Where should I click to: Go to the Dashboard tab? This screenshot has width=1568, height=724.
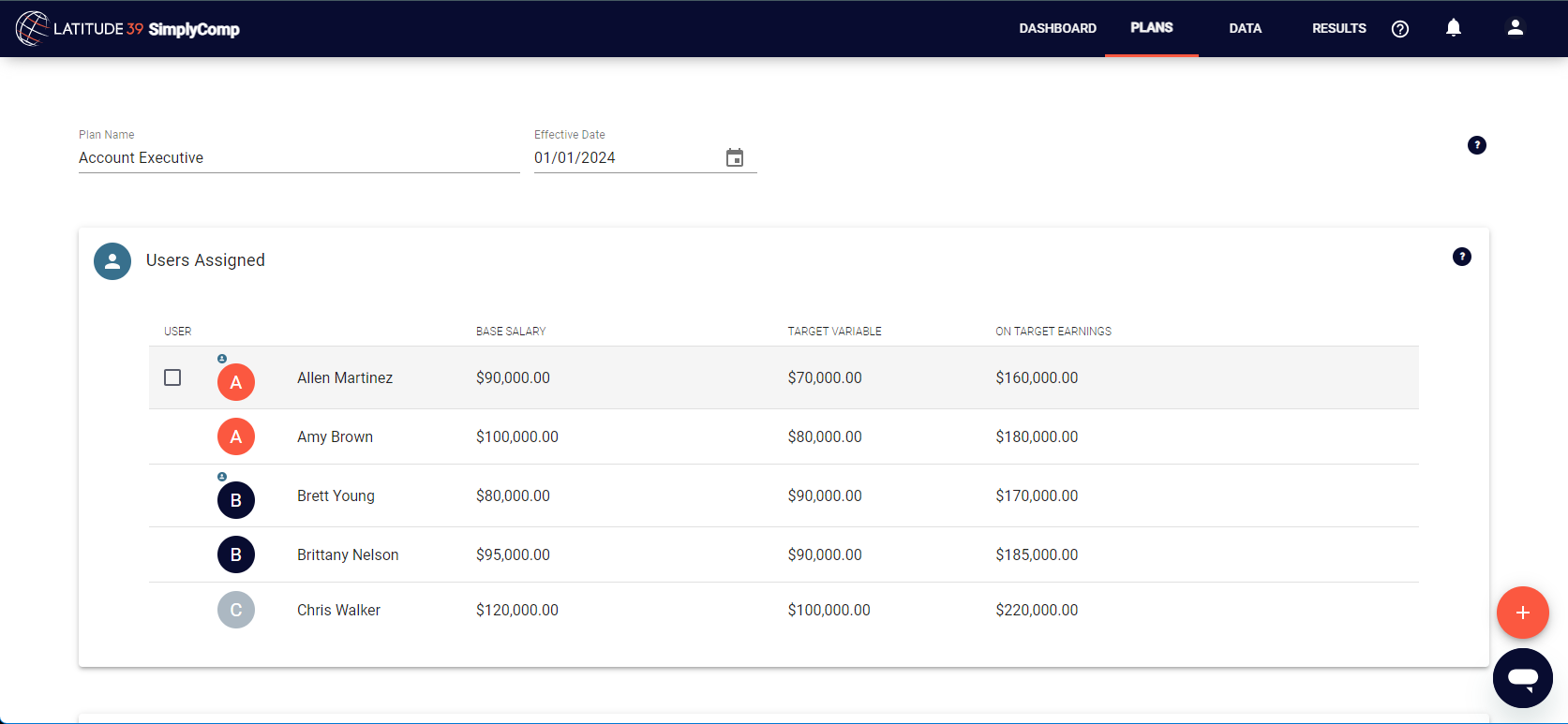click(x=1057, y=29)
